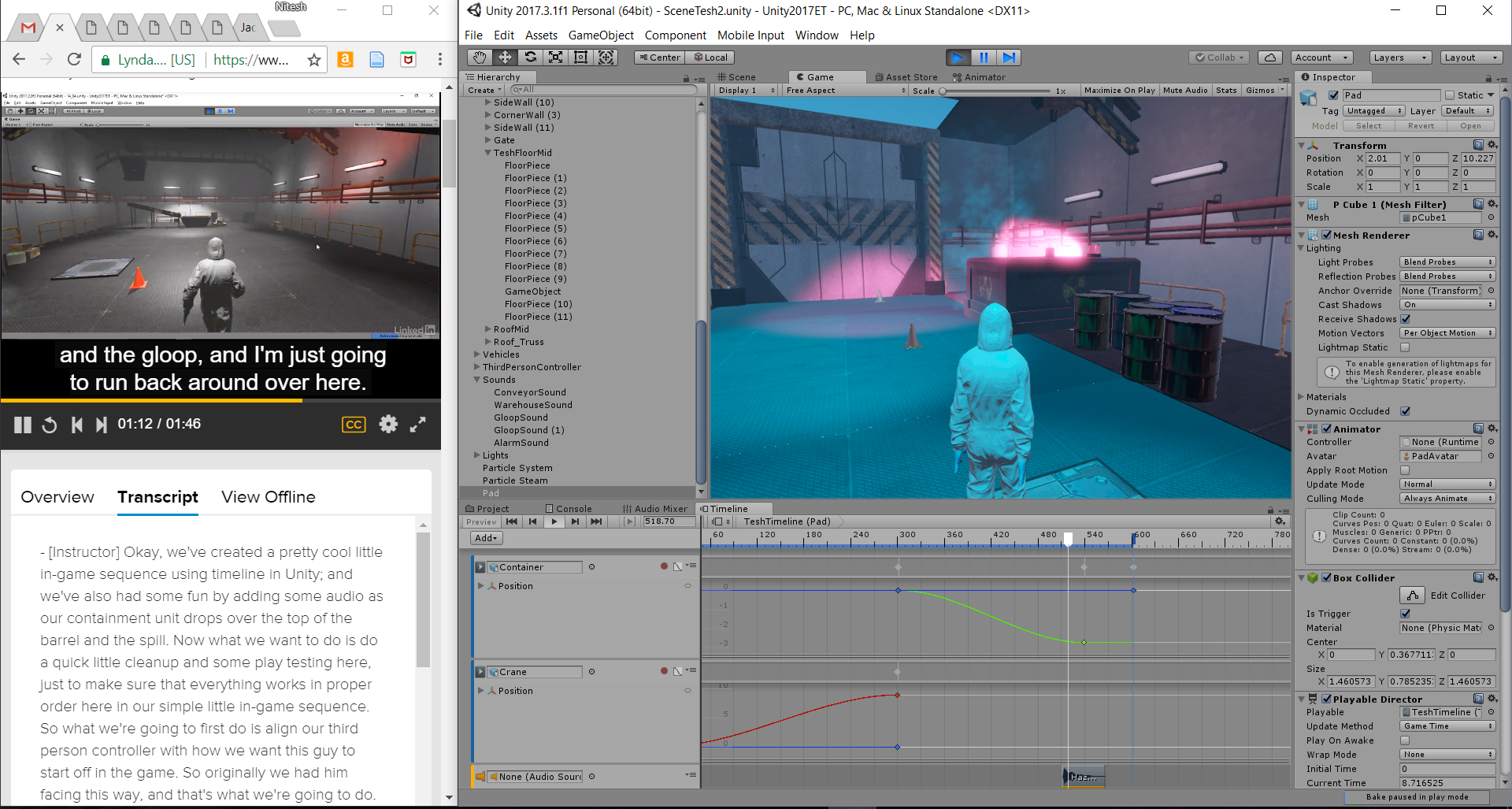Open the Component menu
This screenshot has width=1512, height=809.
point(675,35)
